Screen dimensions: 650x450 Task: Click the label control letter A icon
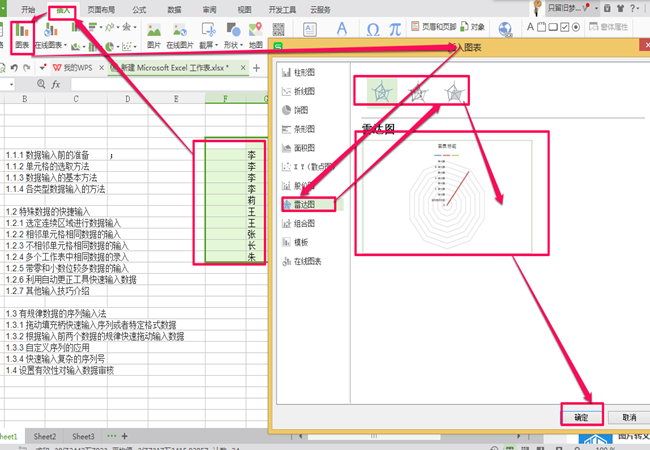[530, 27]
